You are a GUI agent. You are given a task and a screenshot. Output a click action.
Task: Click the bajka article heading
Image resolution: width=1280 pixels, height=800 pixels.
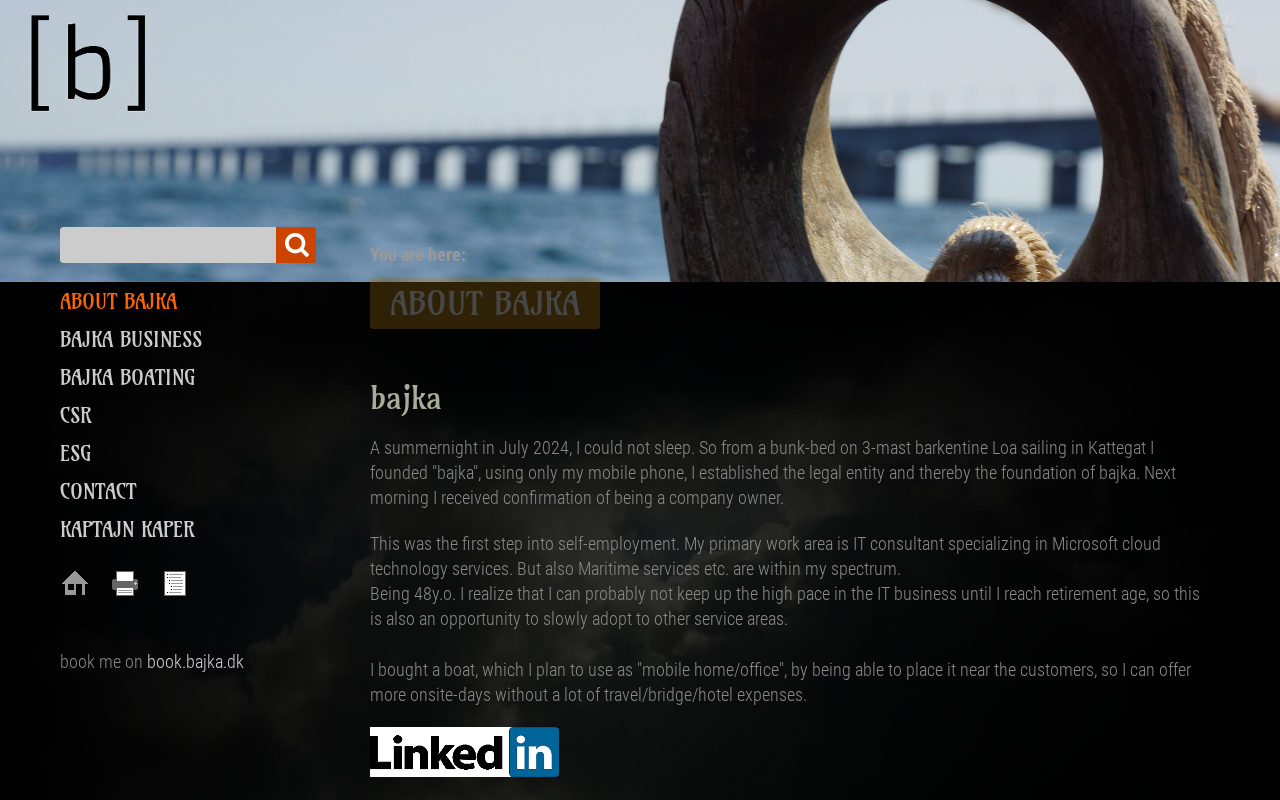pos(406,398)
